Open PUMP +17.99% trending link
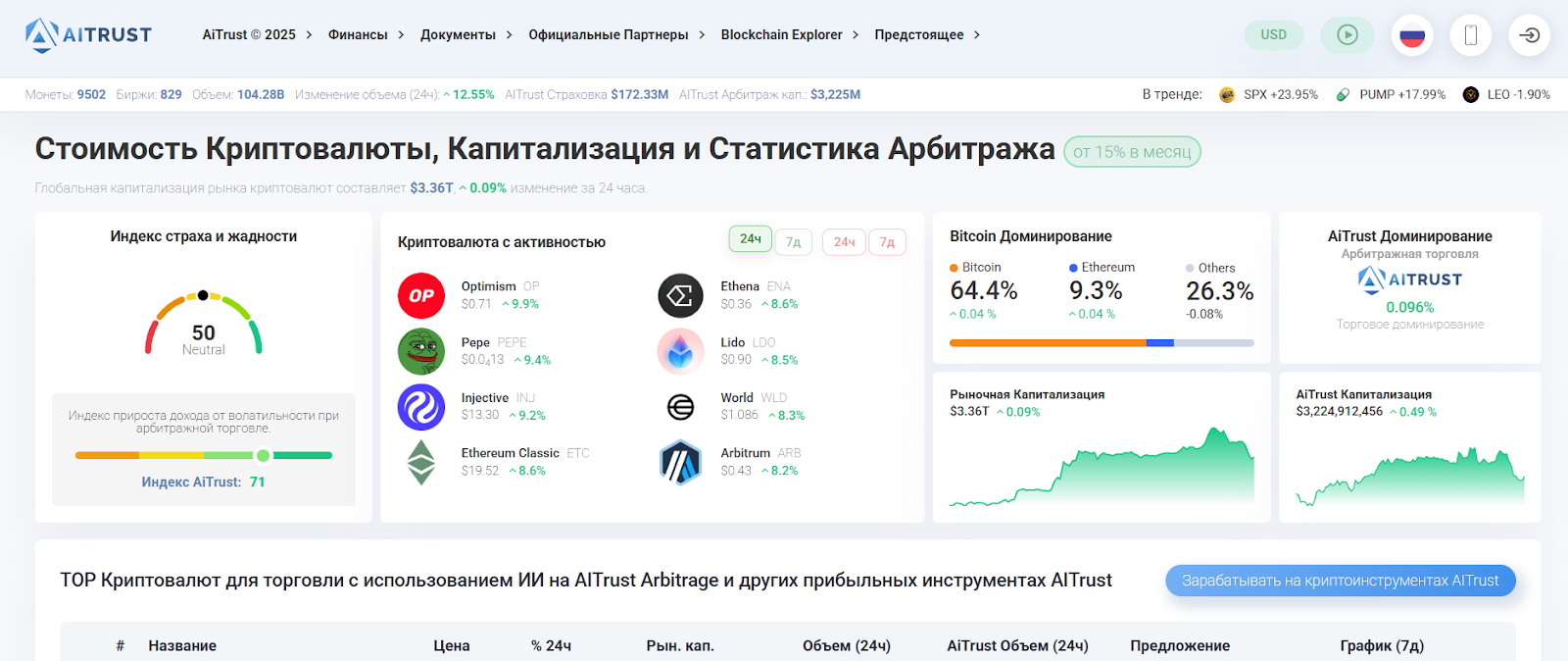 pyautogui.click(x=1402, y=95)
